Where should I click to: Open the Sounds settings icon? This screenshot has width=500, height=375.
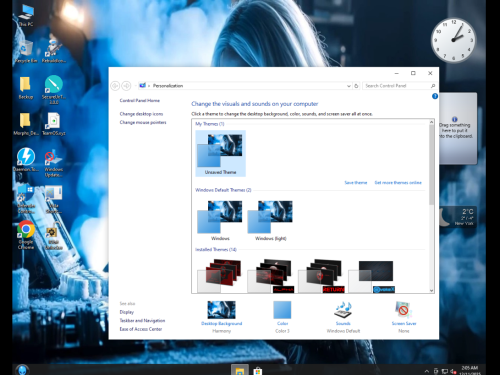pos(343,310)
